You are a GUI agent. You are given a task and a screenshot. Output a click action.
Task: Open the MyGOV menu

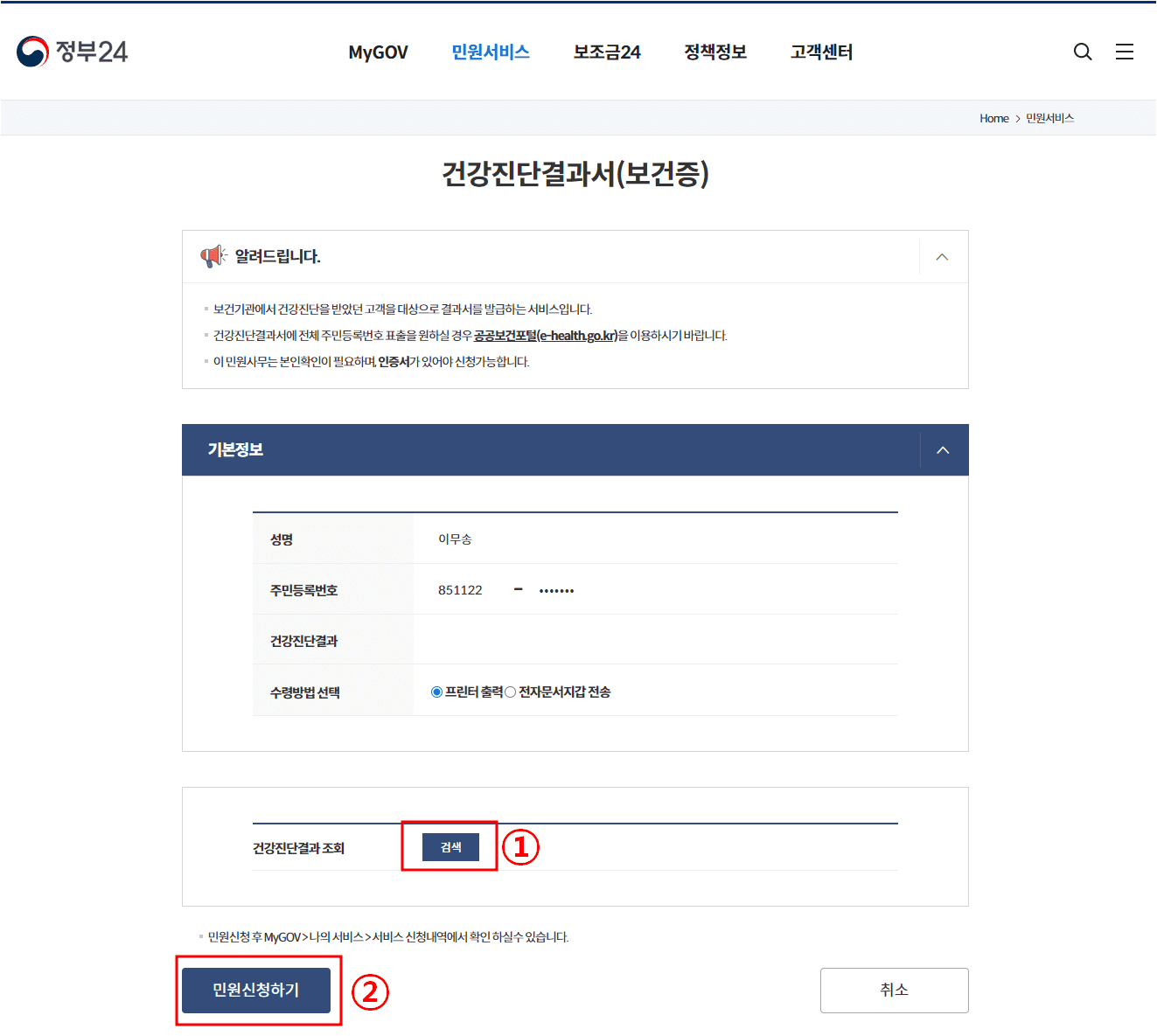tap(378, 52)
